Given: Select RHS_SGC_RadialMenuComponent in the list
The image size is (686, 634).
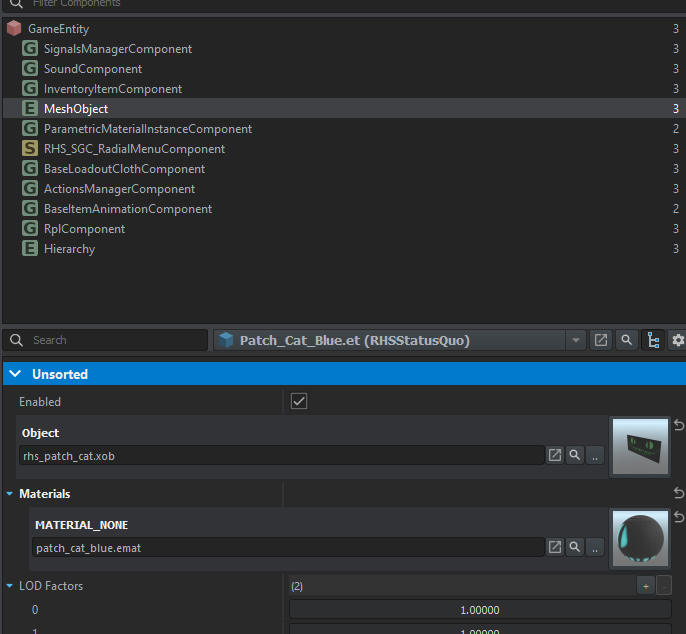Looking at the screenshot, I should coord(134,149).
